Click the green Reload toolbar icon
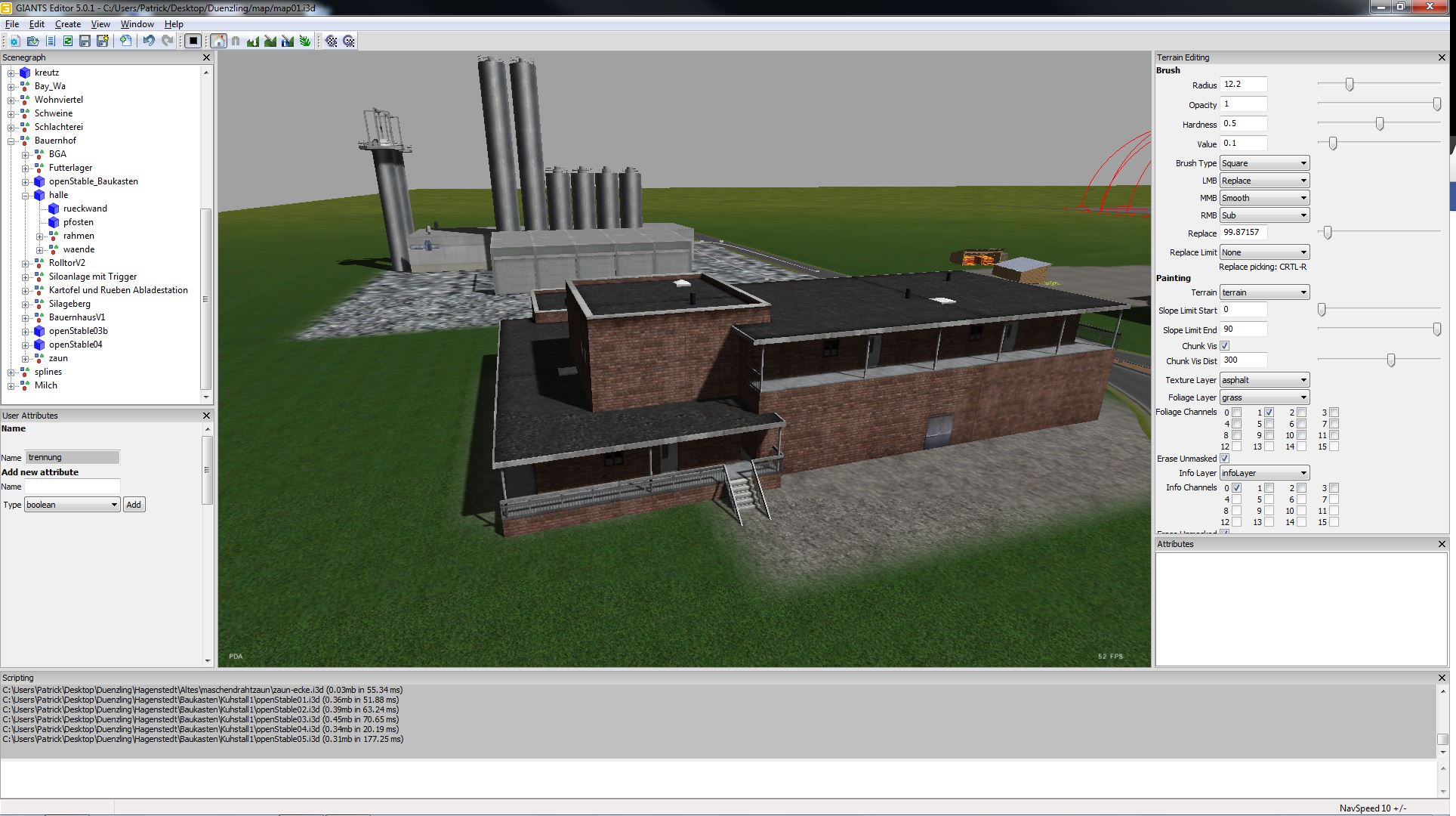 [x=68, y=41]
